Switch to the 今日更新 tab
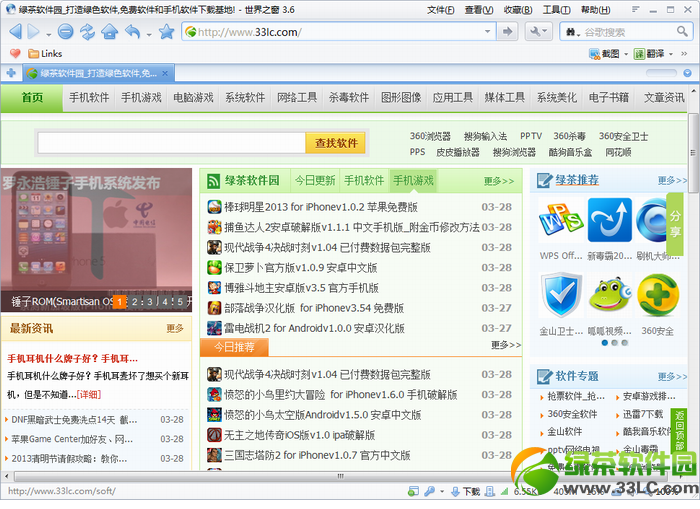 click(315, 180)
